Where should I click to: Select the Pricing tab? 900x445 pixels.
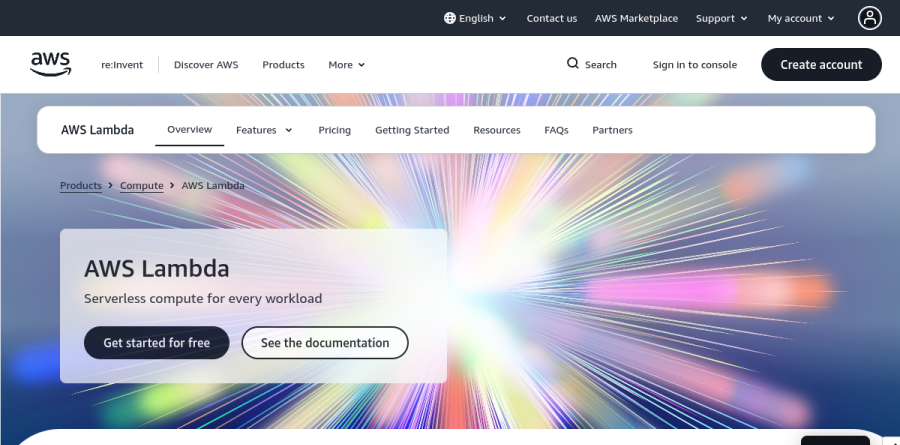click(334, 130)
